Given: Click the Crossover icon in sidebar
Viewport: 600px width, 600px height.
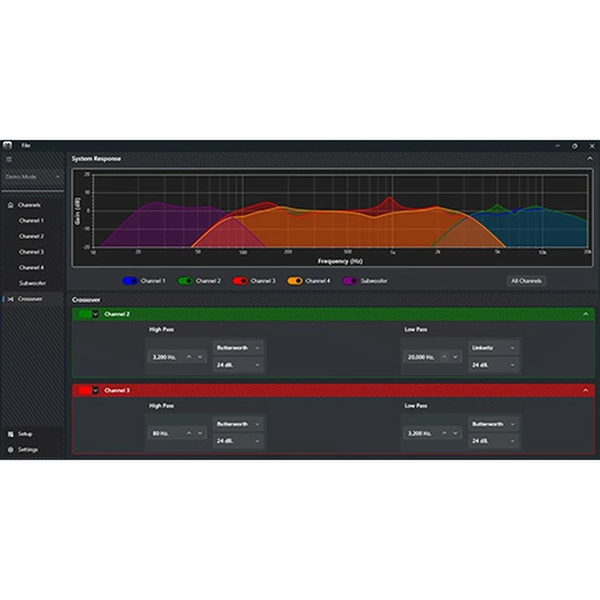Looking at the screenshot, I should [10, 299].
